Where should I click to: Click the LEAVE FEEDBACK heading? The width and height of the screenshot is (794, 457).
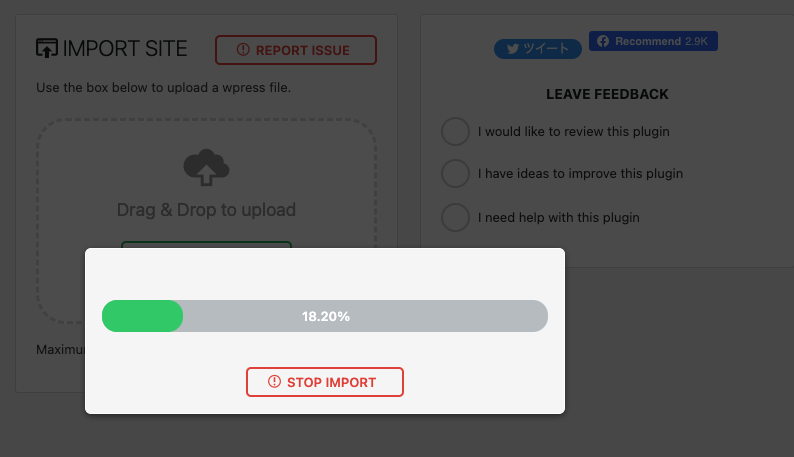[607, 94]
